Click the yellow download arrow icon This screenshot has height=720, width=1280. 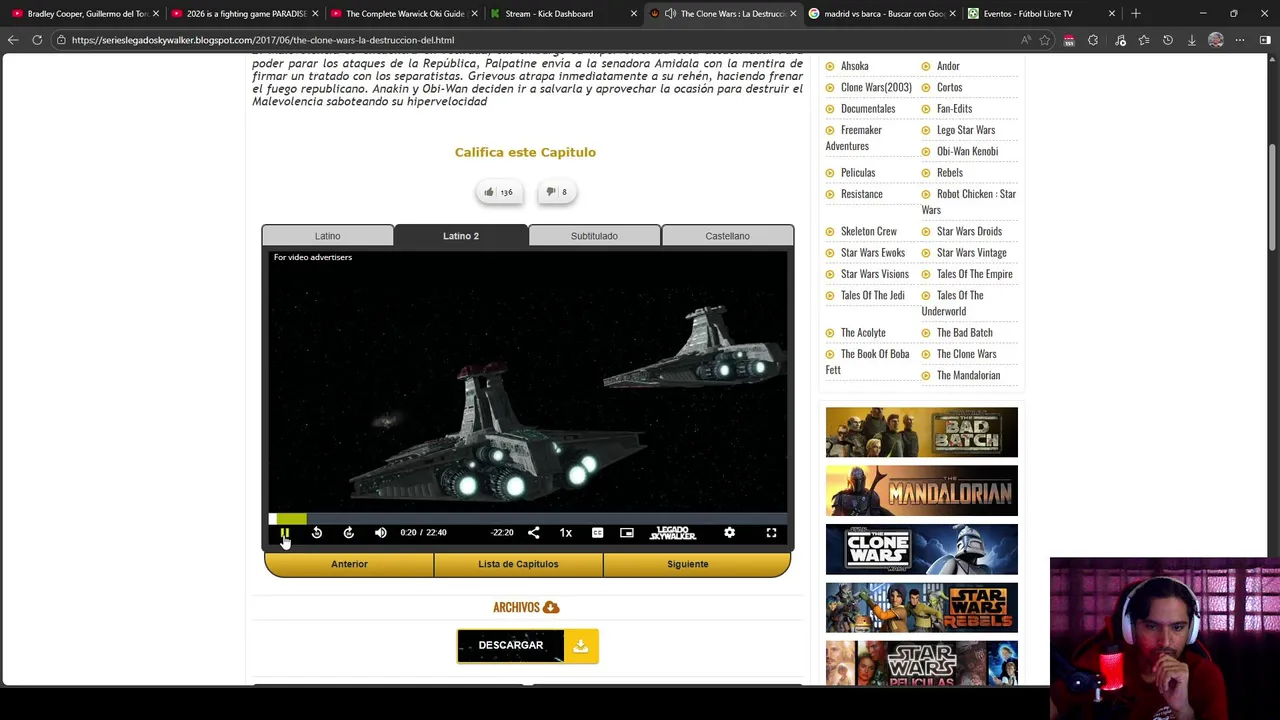point(581,646)
